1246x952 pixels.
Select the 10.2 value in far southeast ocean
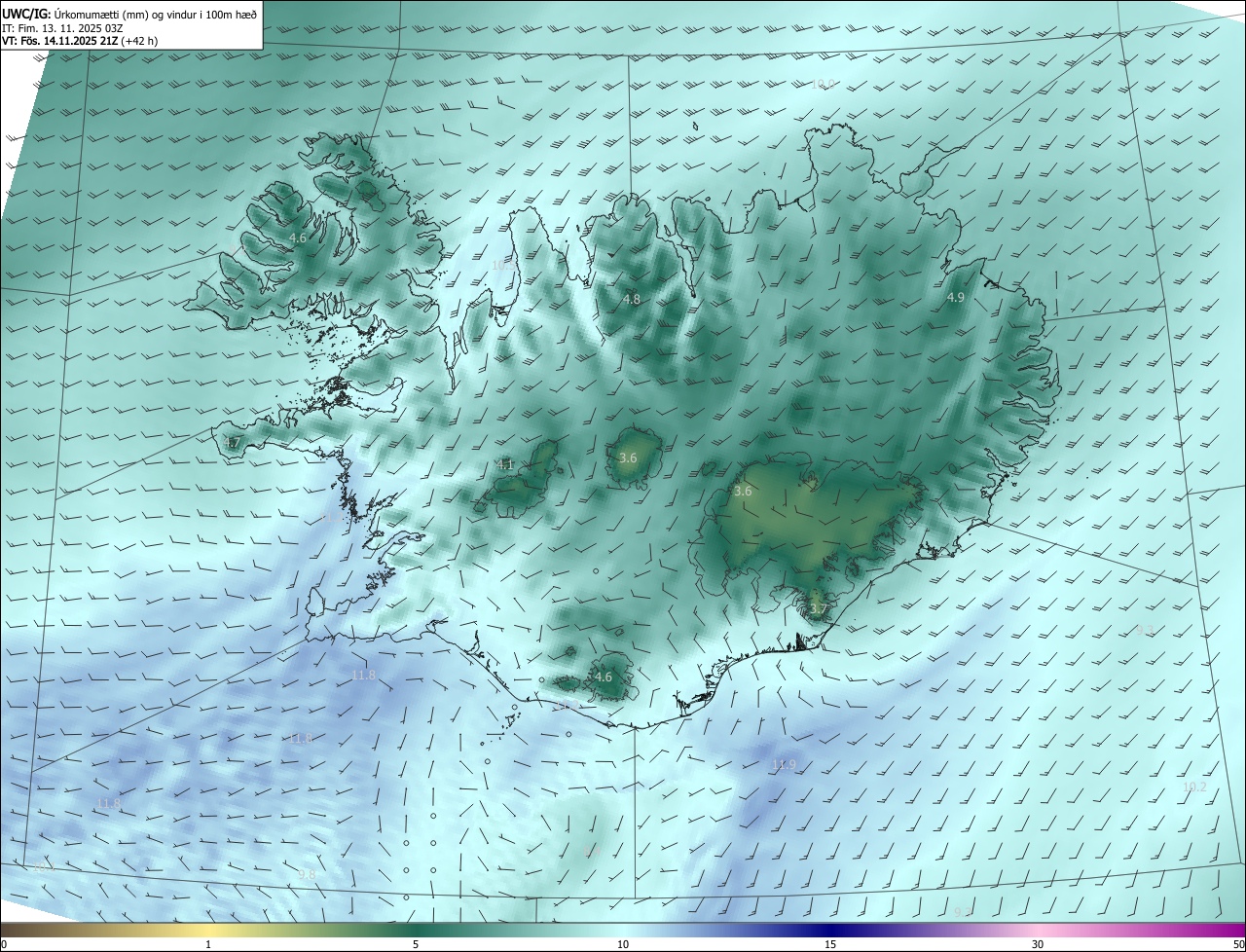tap(1194, 787)
